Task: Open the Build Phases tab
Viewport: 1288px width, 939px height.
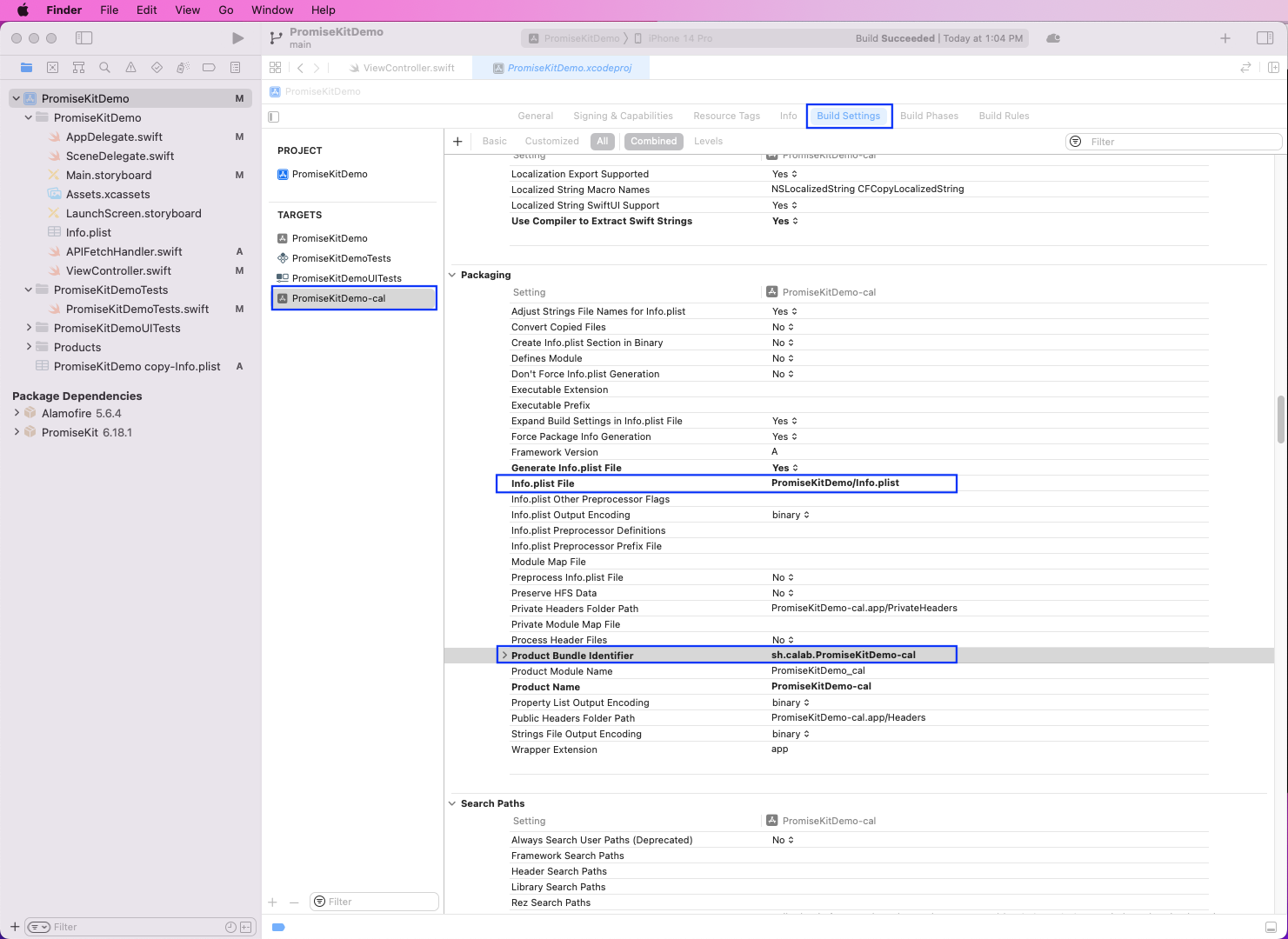Action: click(929, 116)
